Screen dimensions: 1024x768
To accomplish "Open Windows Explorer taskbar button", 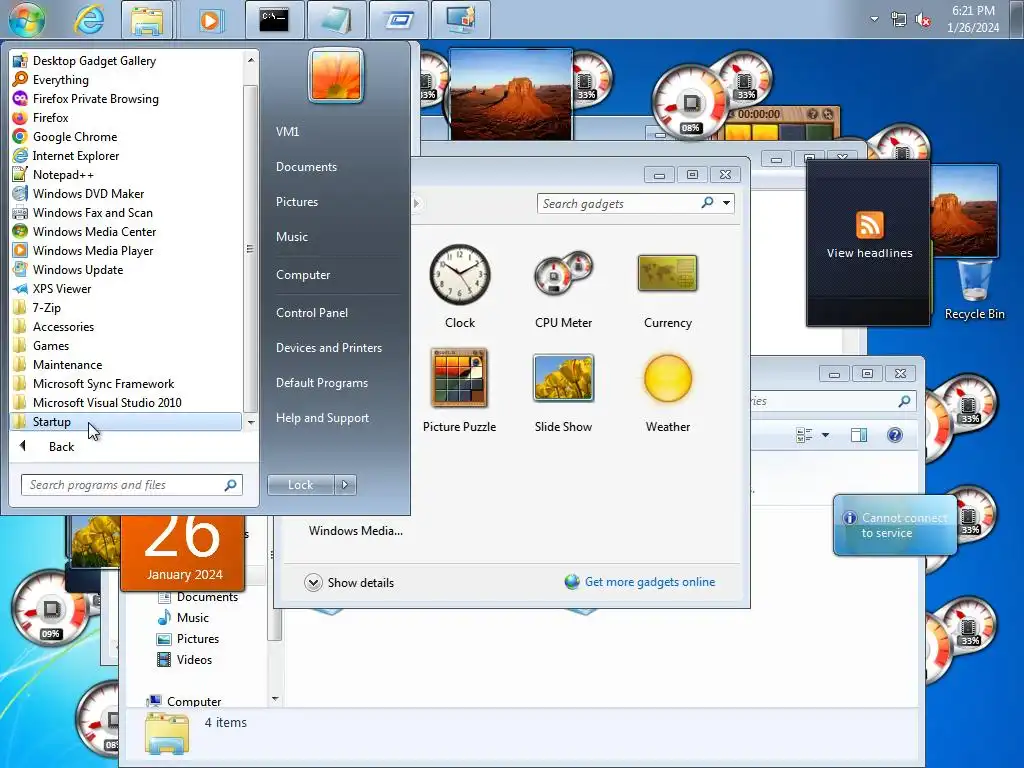I will click(147, 20).
